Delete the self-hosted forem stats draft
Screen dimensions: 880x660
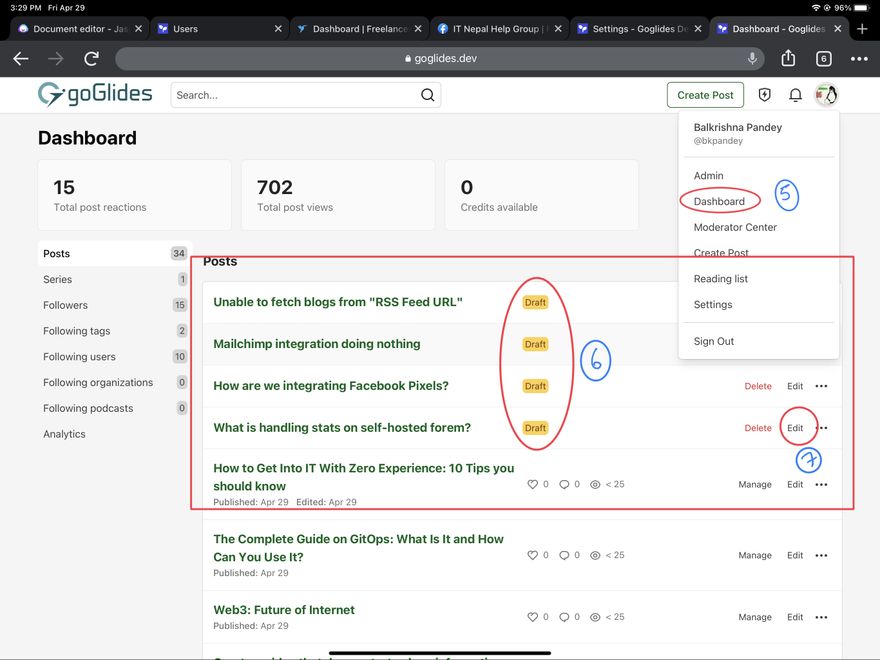(x=758, y=428)
